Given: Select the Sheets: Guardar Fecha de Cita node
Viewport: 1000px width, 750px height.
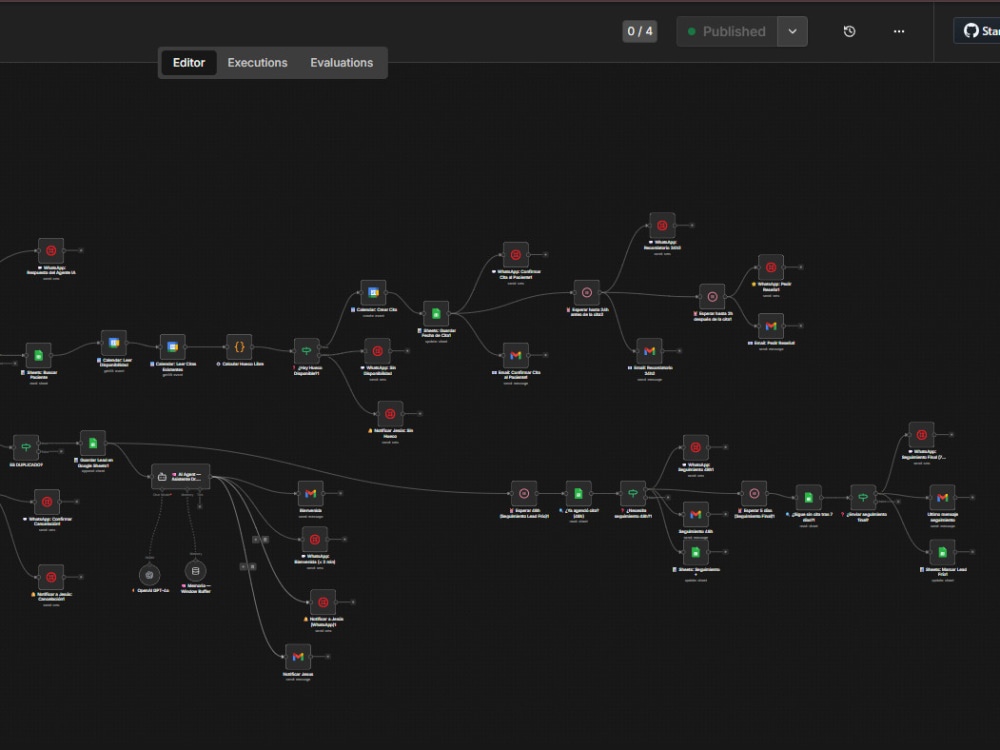Looking at the screenshot, I should pos(436,314).
